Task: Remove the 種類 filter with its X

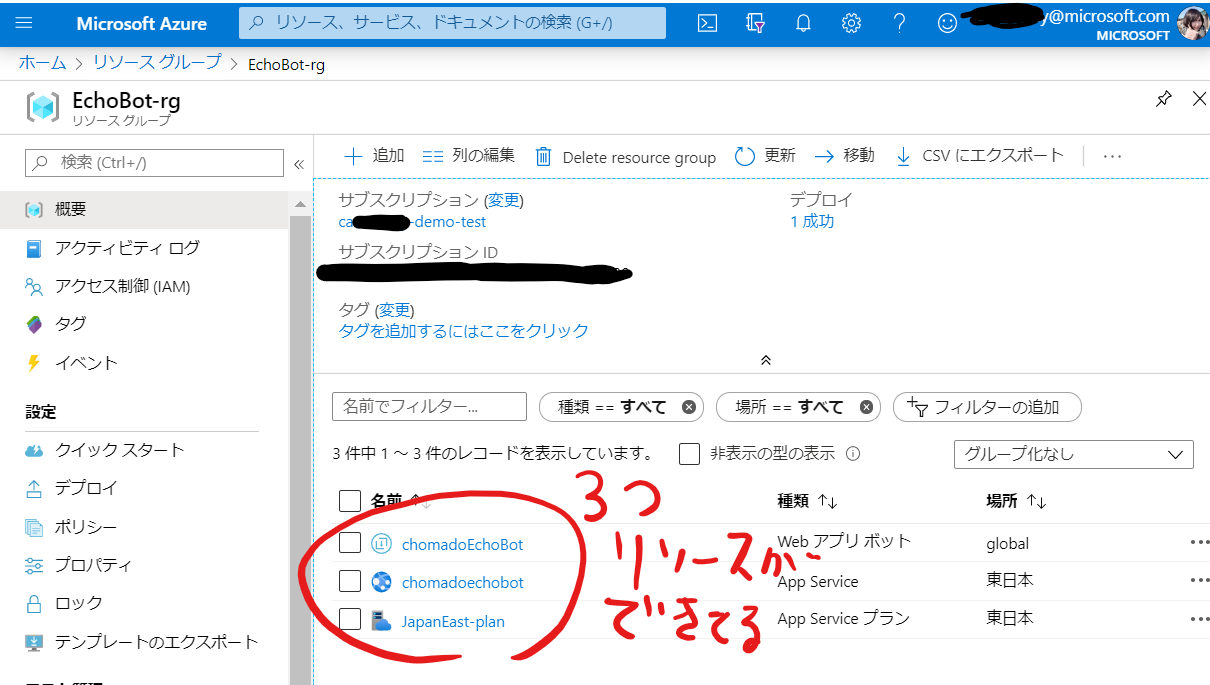Action: tap(688, 407)
